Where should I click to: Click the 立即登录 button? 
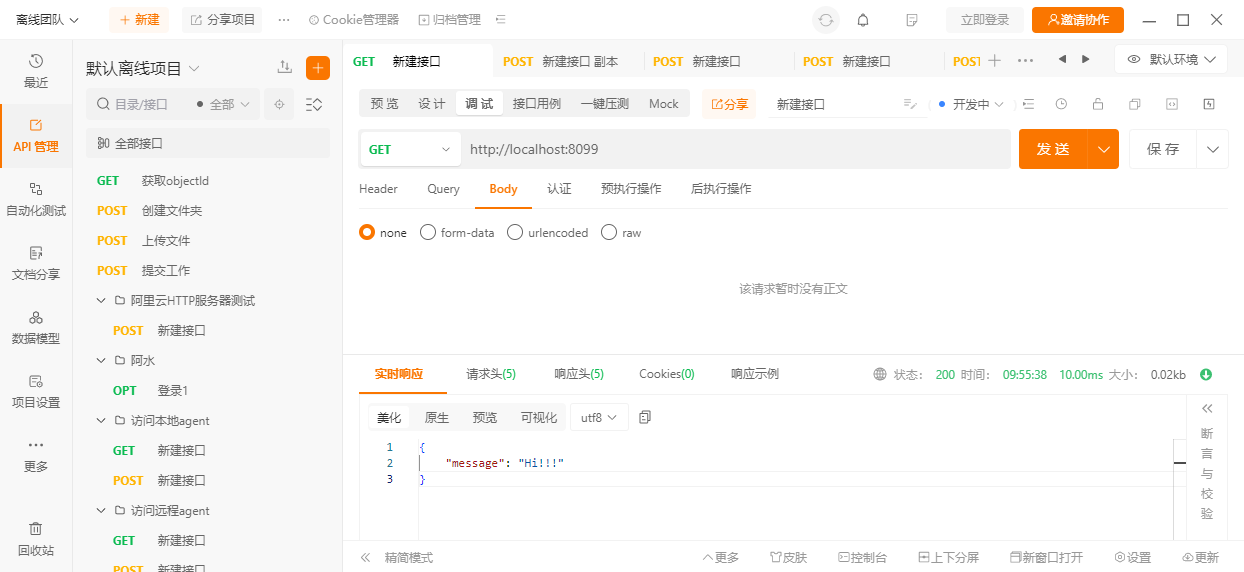(985, 20)
